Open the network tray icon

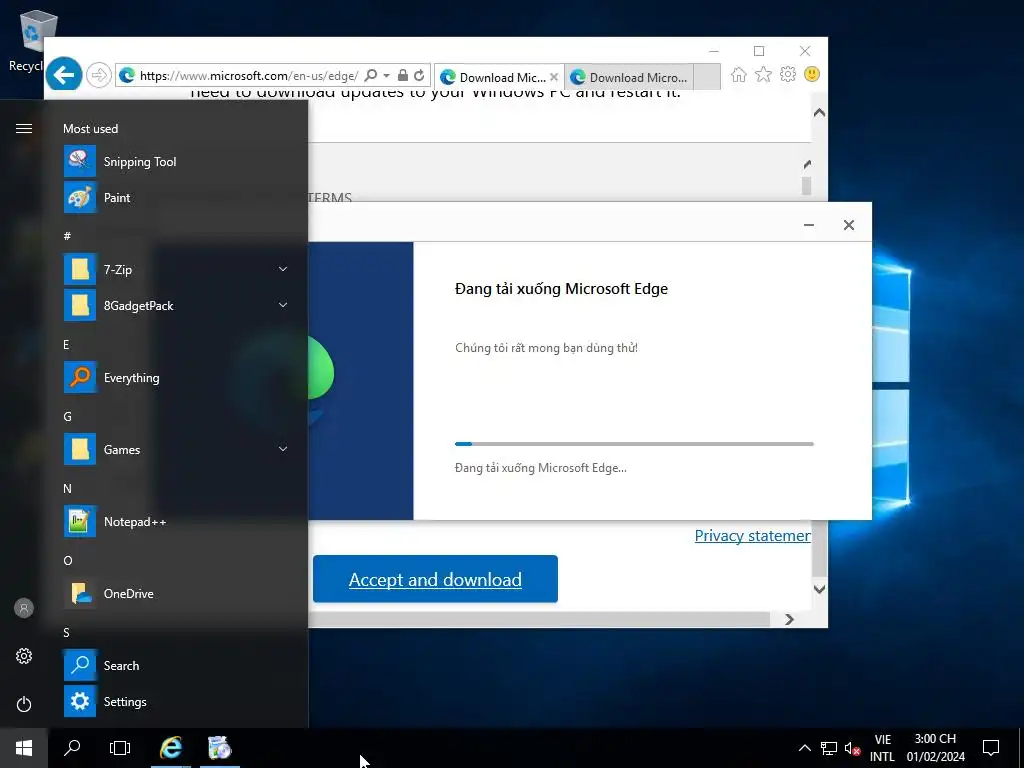click(x=829, y=748)
